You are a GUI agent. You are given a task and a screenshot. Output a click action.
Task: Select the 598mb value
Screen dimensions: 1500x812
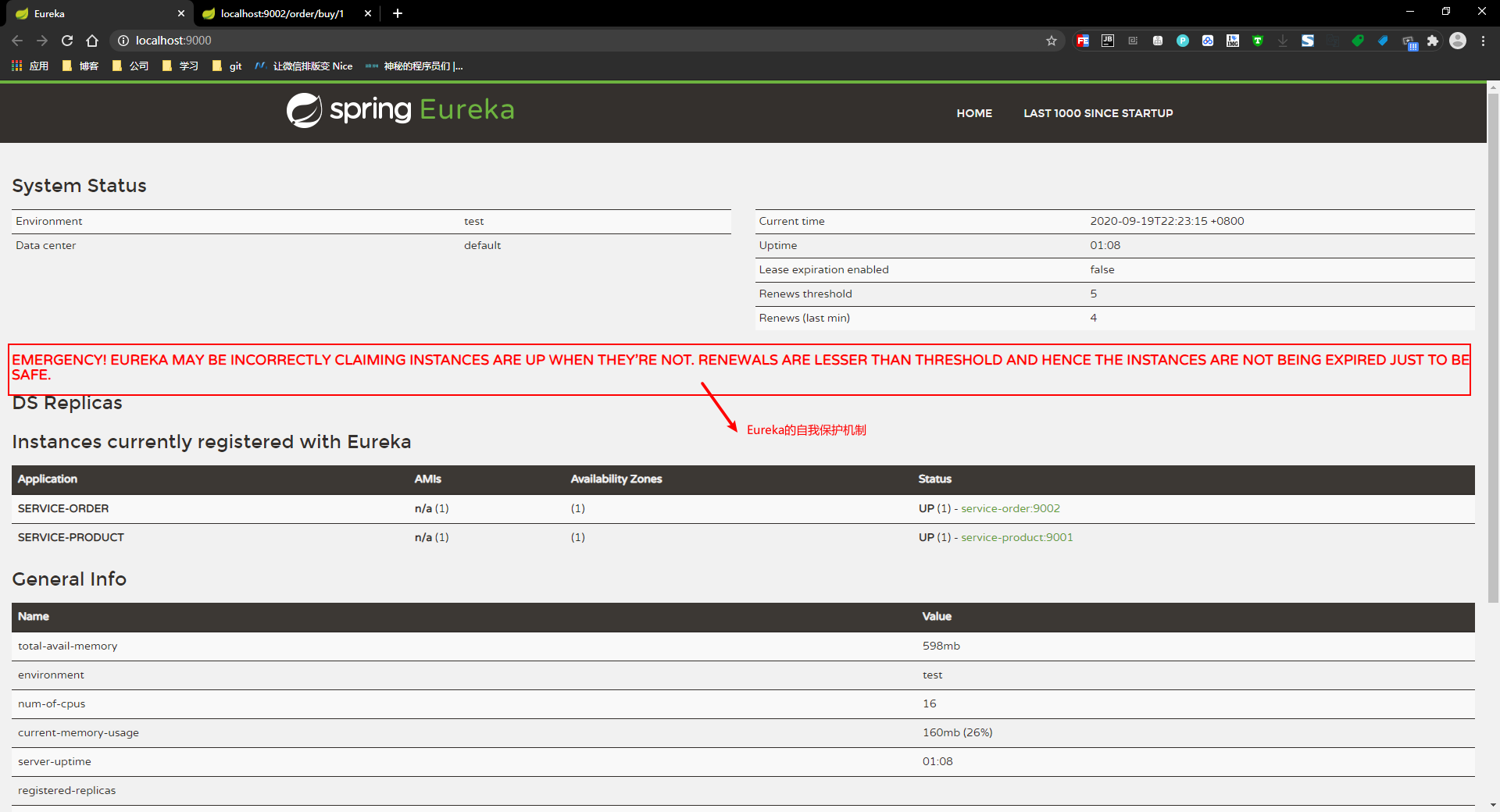click(x=941, y=646)
